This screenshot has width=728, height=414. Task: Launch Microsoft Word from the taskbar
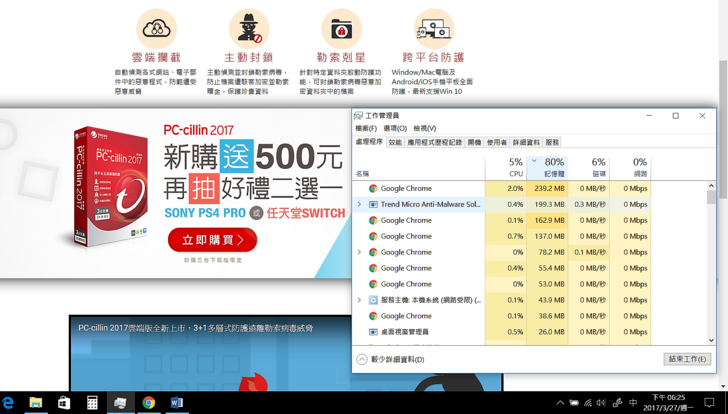click(177, 403)
